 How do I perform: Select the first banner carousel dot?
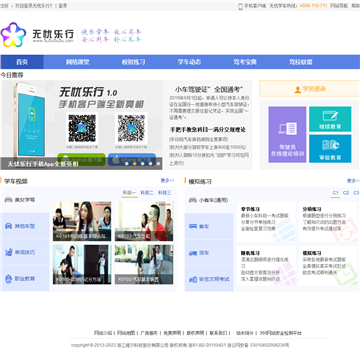coord(126,164)
